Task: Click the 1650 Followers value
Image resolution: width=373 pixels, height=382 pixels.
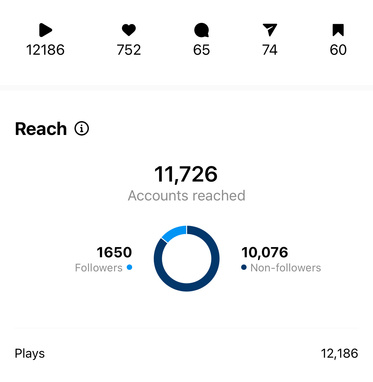Action: pos(114,252)
